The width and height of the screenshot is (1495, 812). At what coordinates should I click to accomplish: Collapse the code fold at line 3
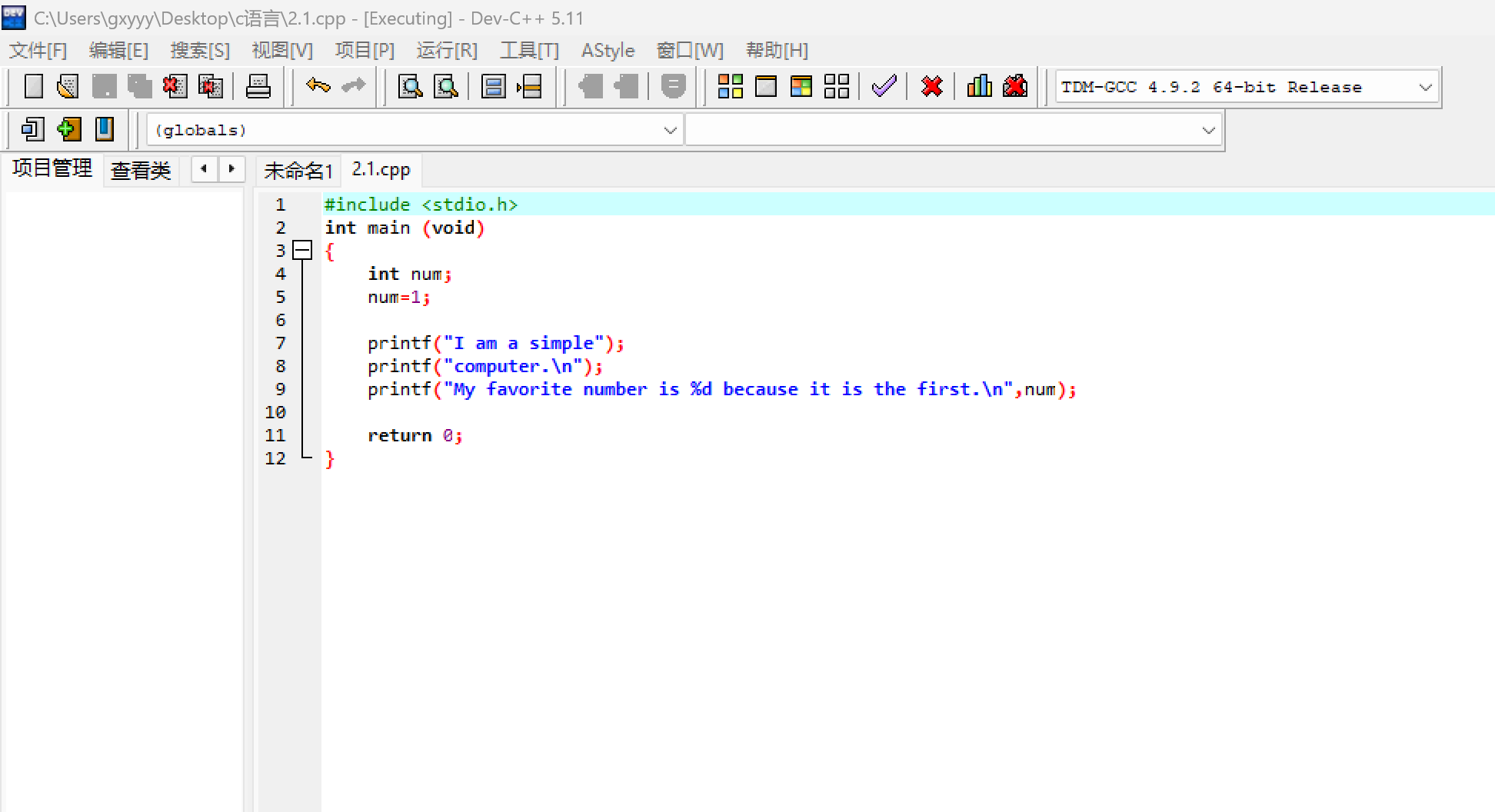click(303, 251)
